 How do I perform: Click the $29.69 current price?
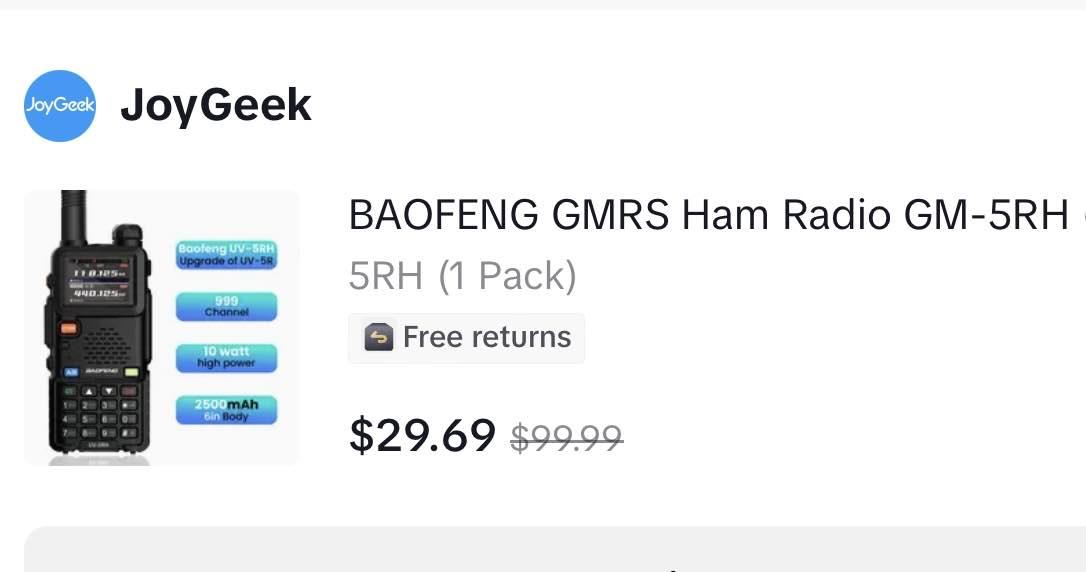tap(422, 435)
